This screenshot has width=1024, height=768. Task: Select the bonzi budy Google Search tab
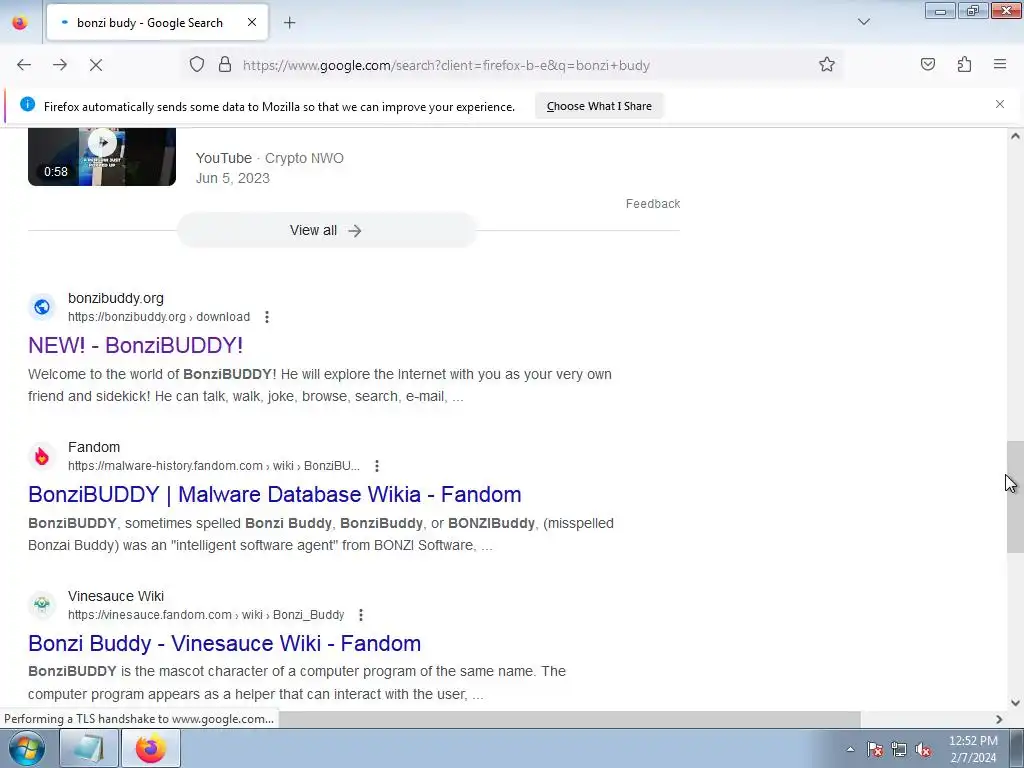tap(157, 23)
